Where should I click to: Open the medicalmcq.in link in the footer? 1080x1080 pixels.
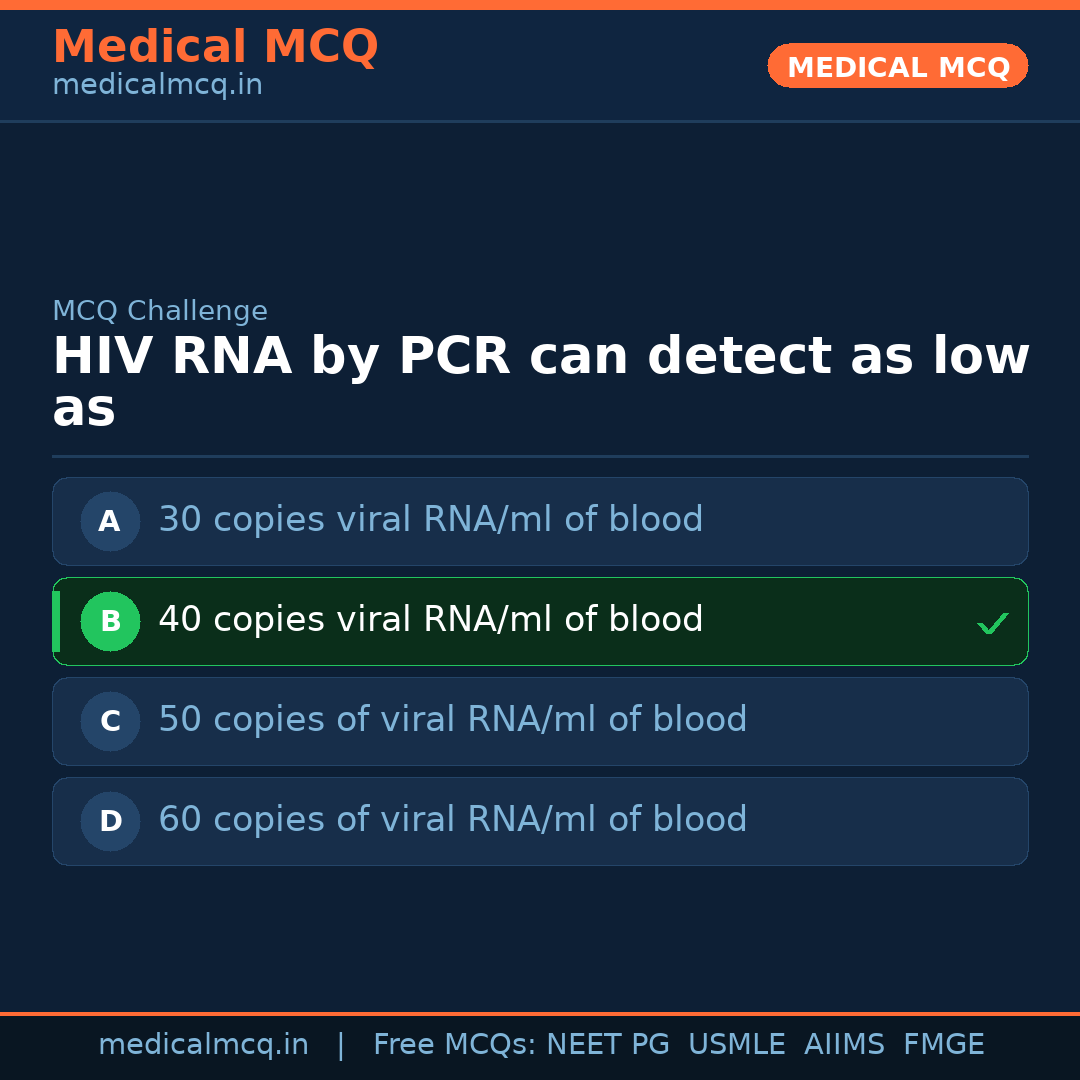pyautogui.click(x=203, y=1045)
